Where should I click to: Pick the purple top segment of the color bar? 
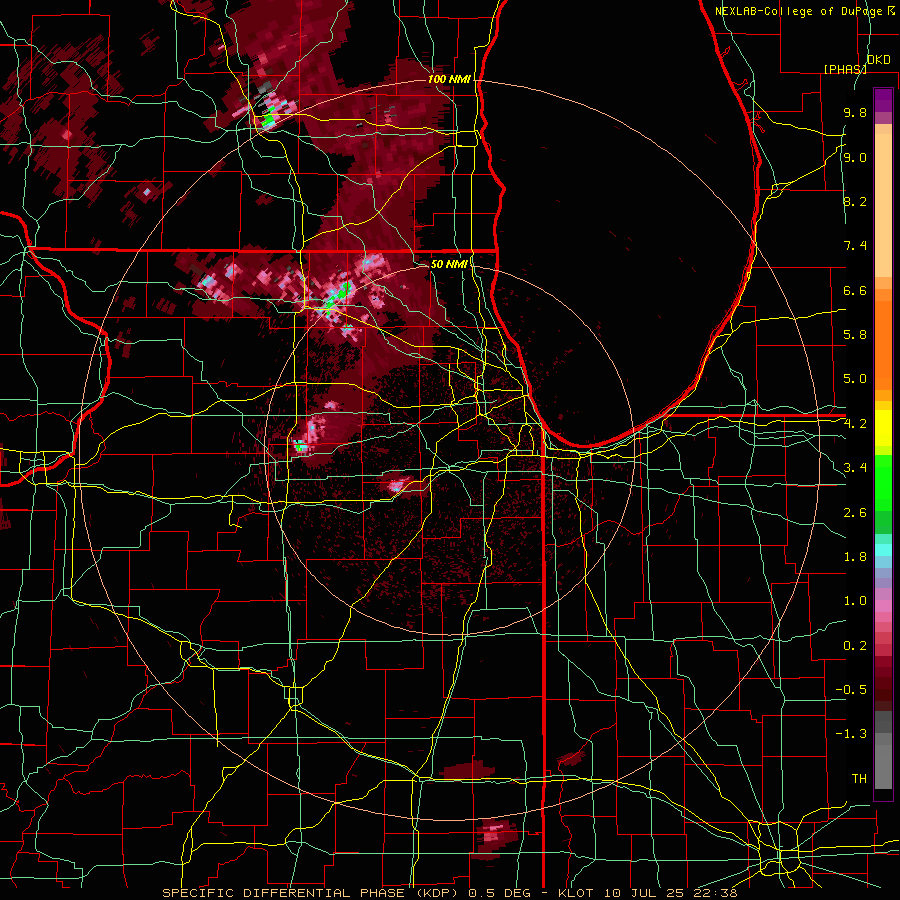pyautogui.click(x=883, y=100)
